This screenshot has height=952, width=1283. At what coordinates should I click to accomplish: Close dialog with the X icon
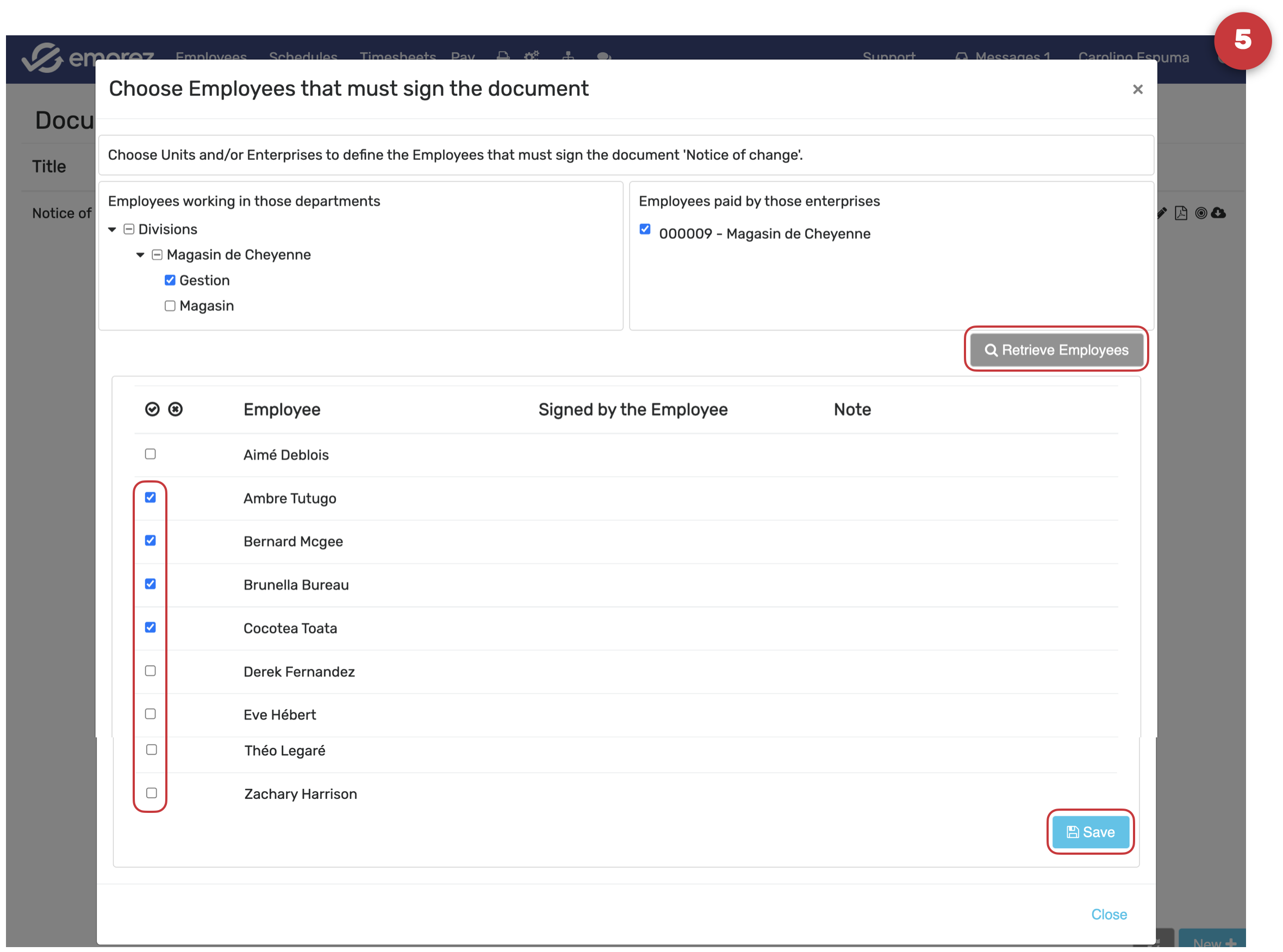tap(1137, 89)
